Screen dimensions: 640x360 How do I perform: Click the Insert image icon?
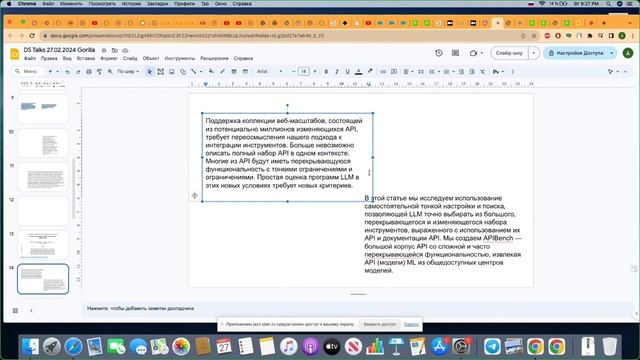pos(171,71)
